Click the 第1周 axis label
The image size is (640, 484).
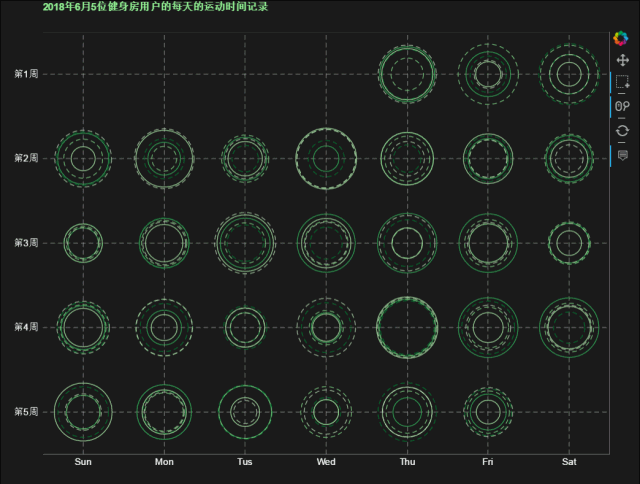26,74
